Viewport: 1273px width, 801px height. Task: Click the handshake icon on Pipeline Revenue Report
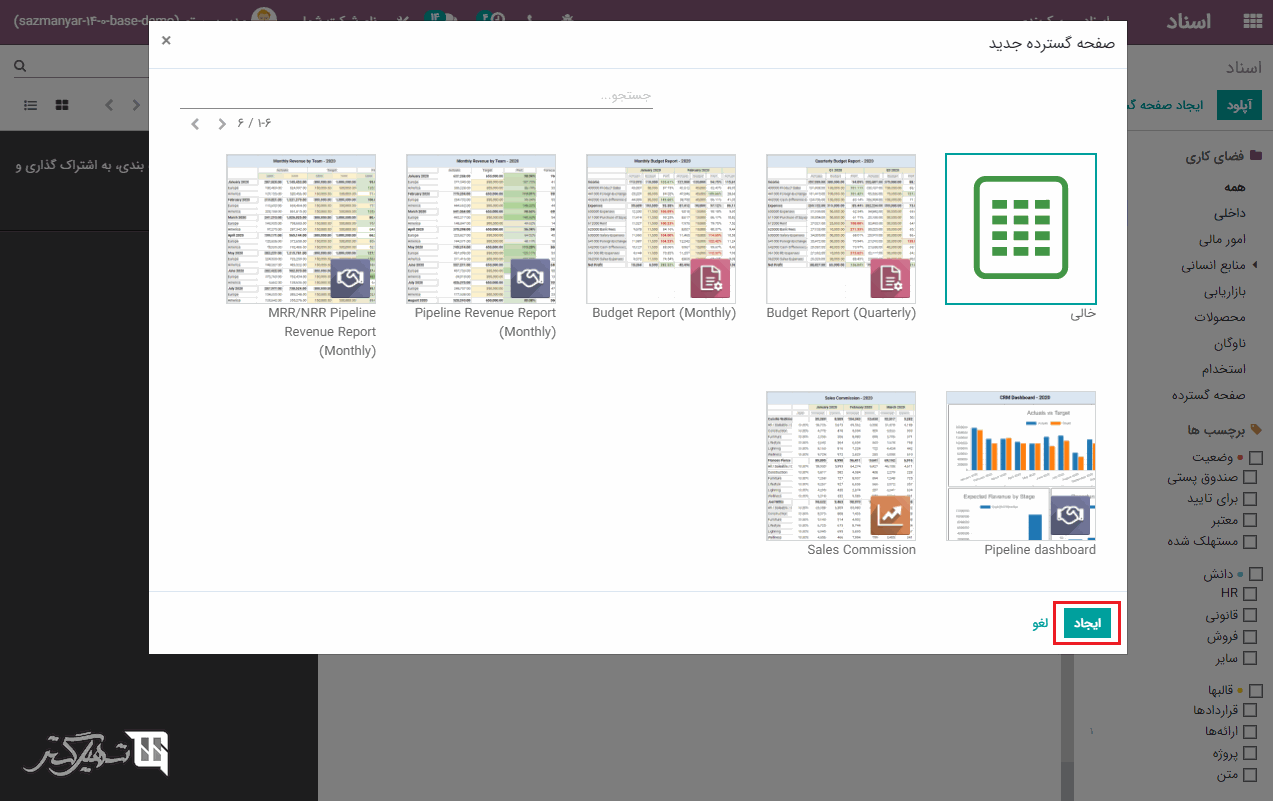tap(530, 278)
